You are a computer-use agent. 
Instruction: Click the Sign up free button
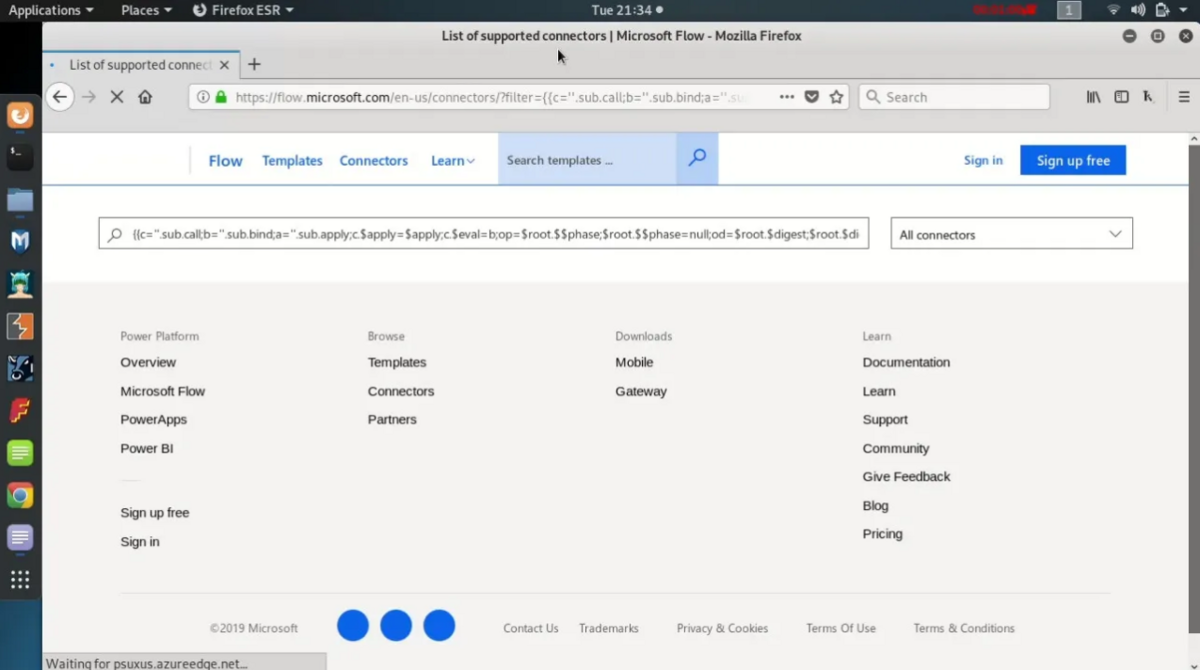tap(1072, 160)
